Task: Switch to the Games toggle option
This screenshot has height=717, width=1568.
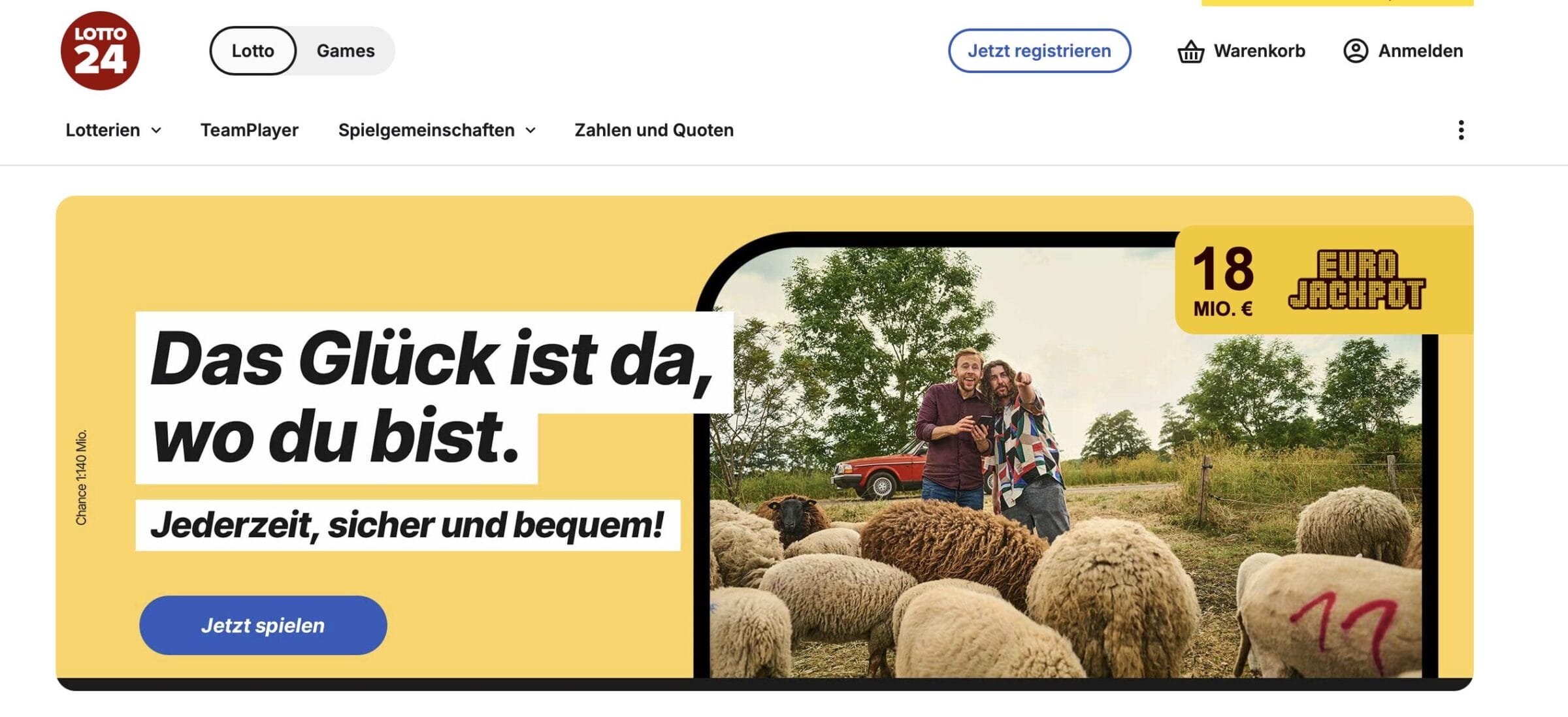Action: coord(346,51)
